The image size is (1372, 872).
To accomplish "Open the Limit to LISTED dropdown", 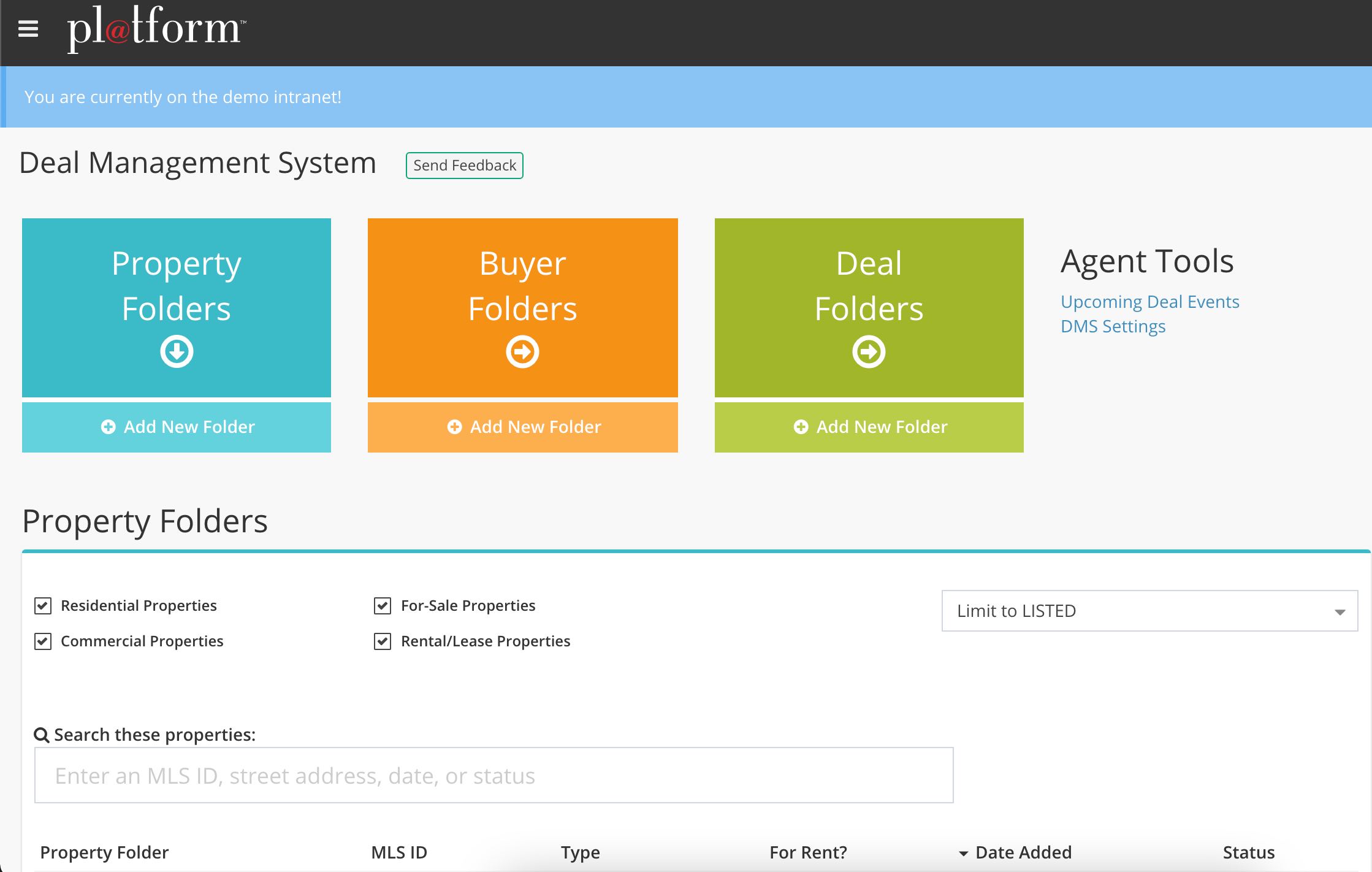I will 1149,611.
